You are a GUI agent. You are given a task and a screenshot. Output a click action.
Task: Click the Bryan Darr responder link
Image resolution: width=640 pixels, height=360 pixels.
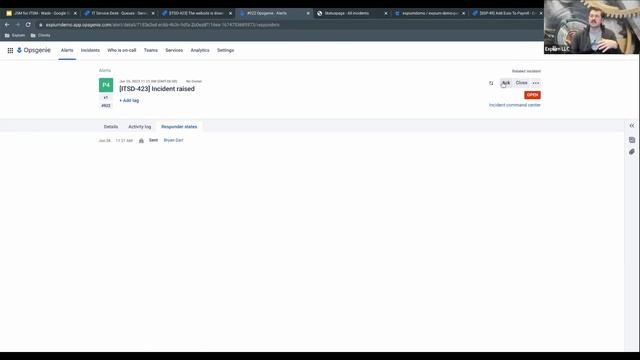(173, 140)
